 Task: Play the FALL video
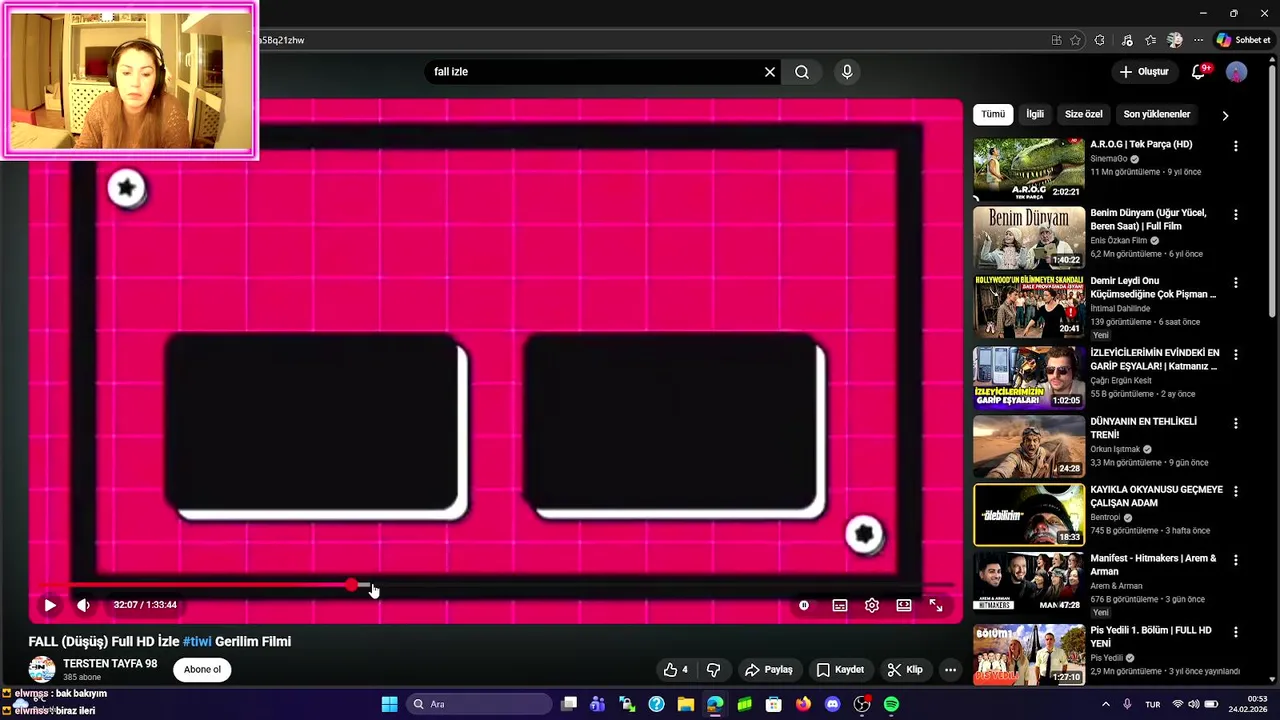coord(49,605)
